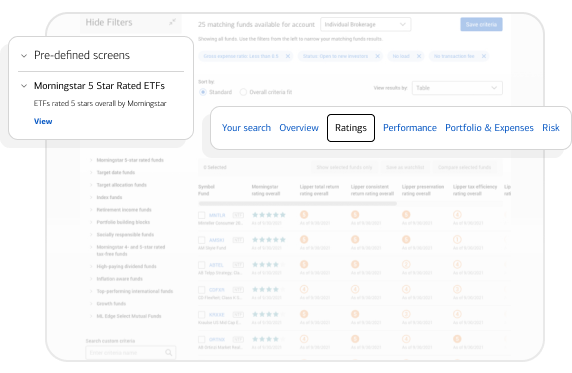Check the box for the last fund row

point(201,339)
